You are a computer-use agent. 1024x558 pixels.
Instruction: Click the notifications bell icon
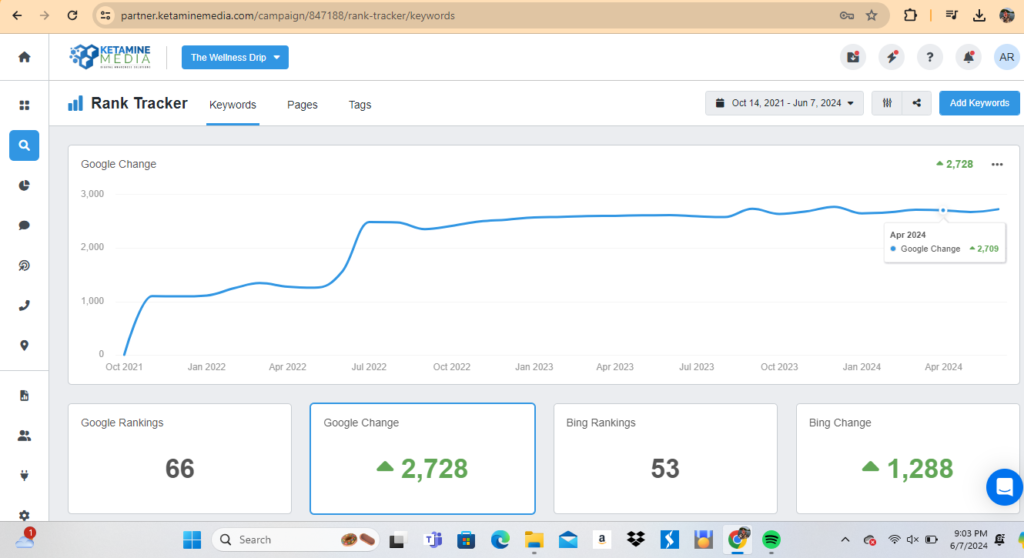(968, 57)
